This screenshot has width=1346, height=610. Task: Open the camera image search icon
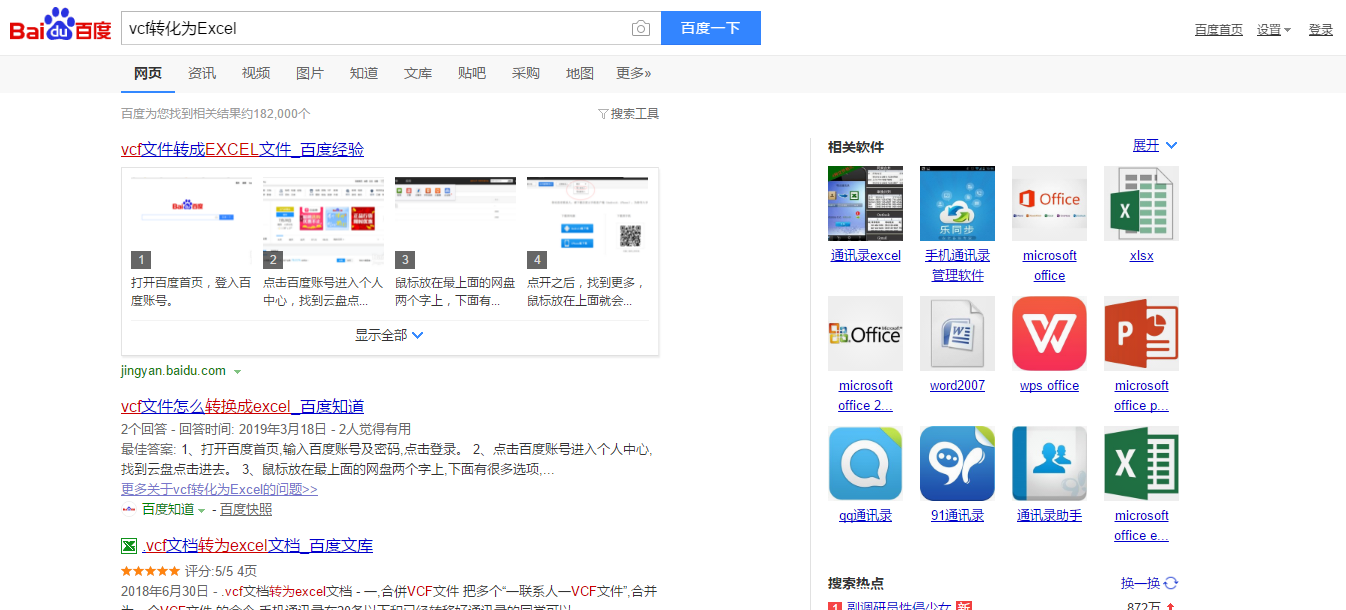(x=640, y=28)
